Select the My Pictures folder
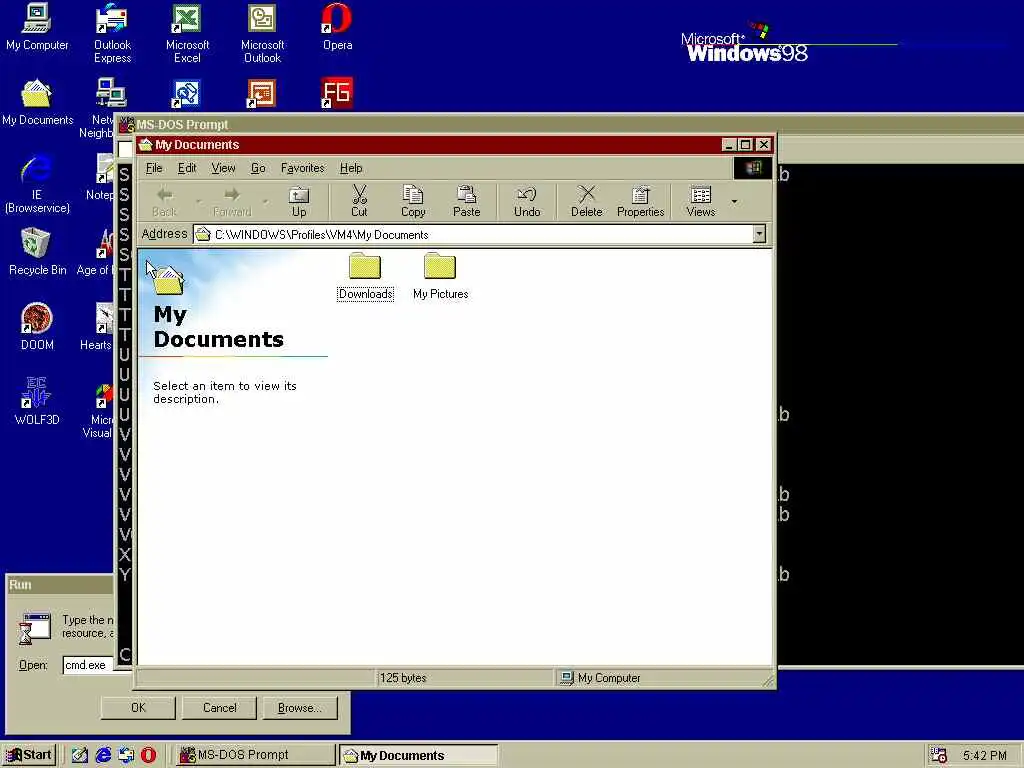This screenshot has height=768, width=1024. coord(440,277)
